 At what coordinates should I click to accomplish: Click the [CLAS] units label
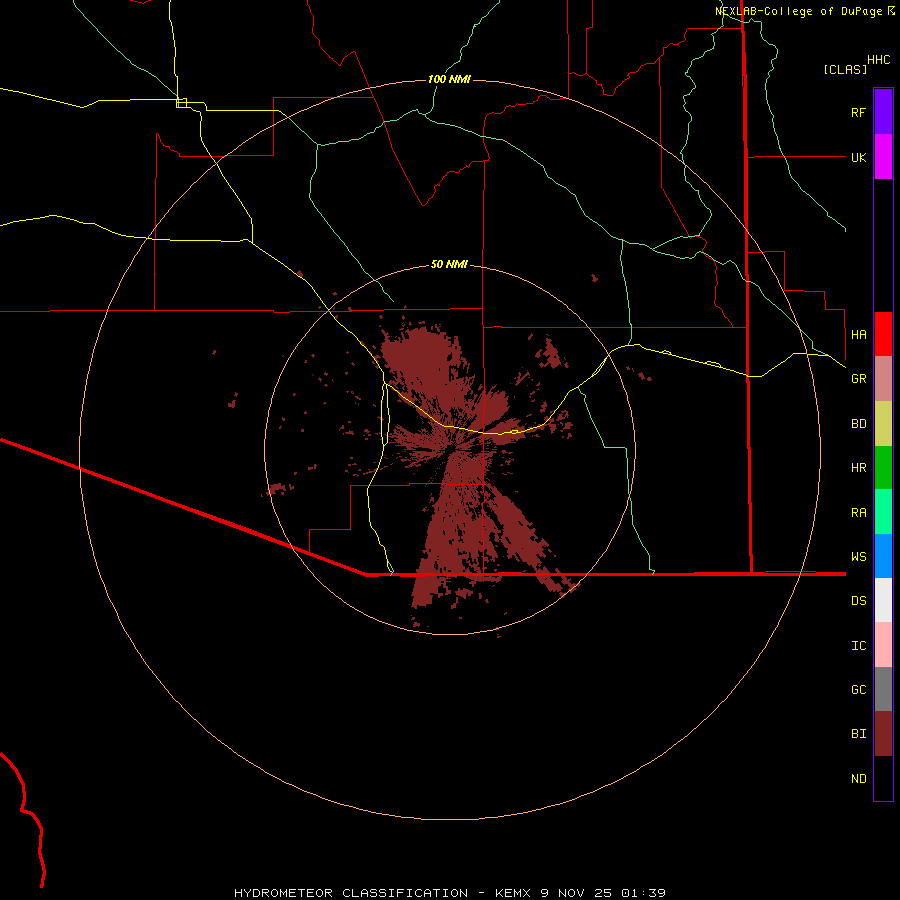[844, 69]
